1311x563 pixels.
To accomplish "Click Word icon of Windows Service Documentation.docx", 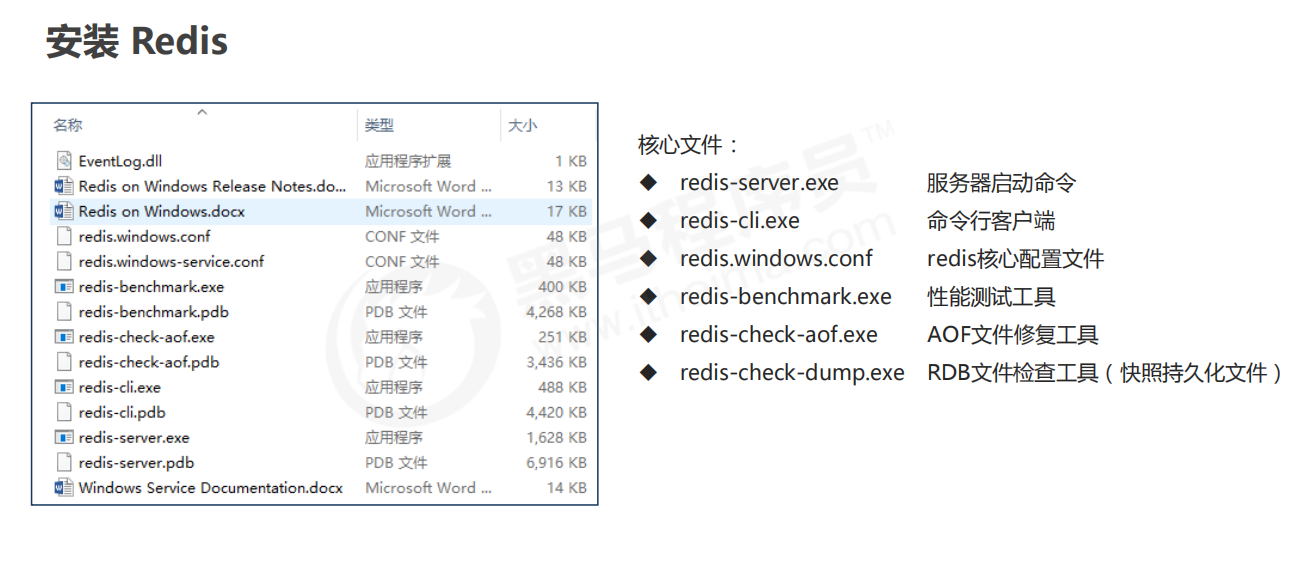I will pyautogui.click(x=64, y=487).
